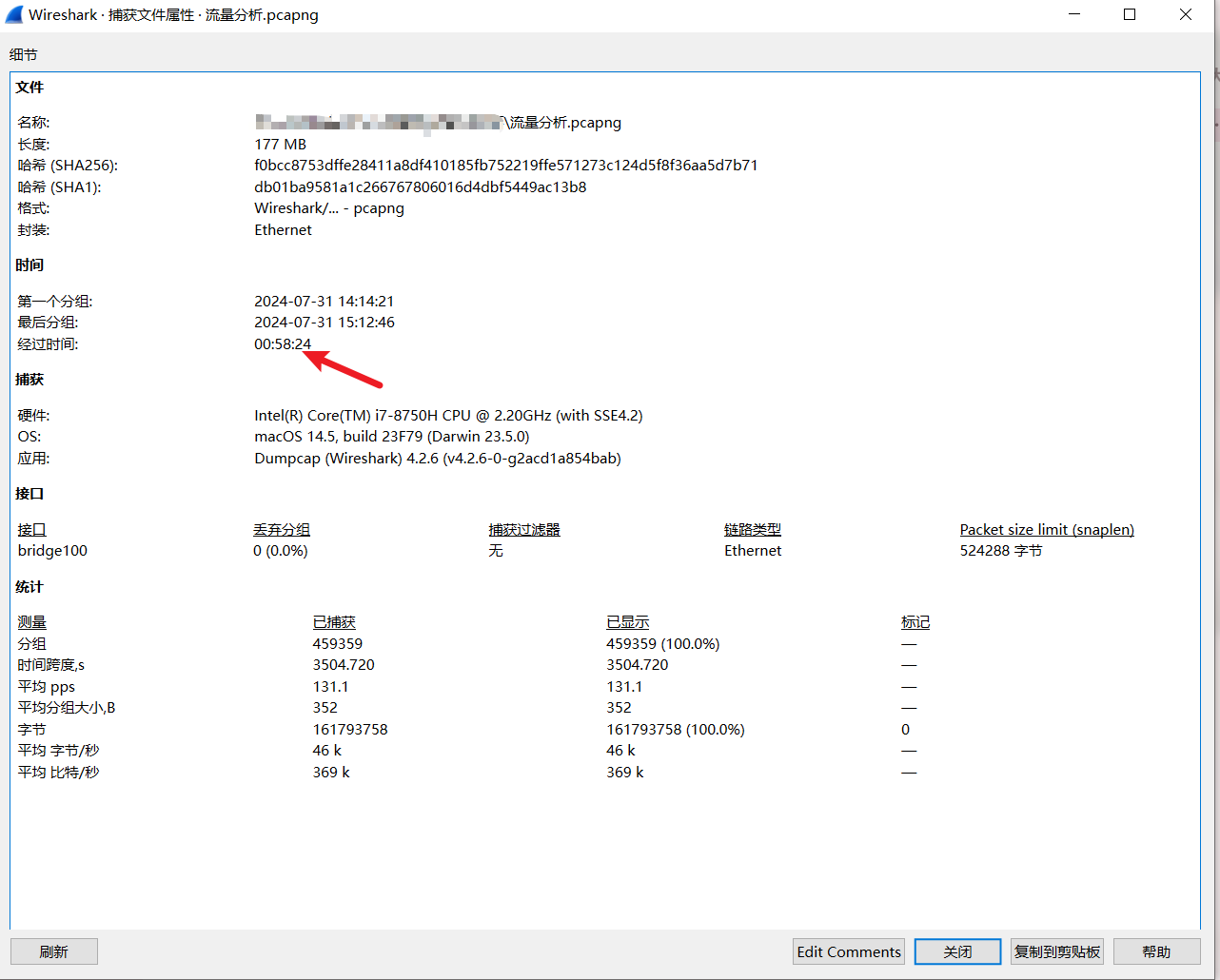
Task: Click the 关闭 button
Action: pyautogui.click(x=957, y=951)
